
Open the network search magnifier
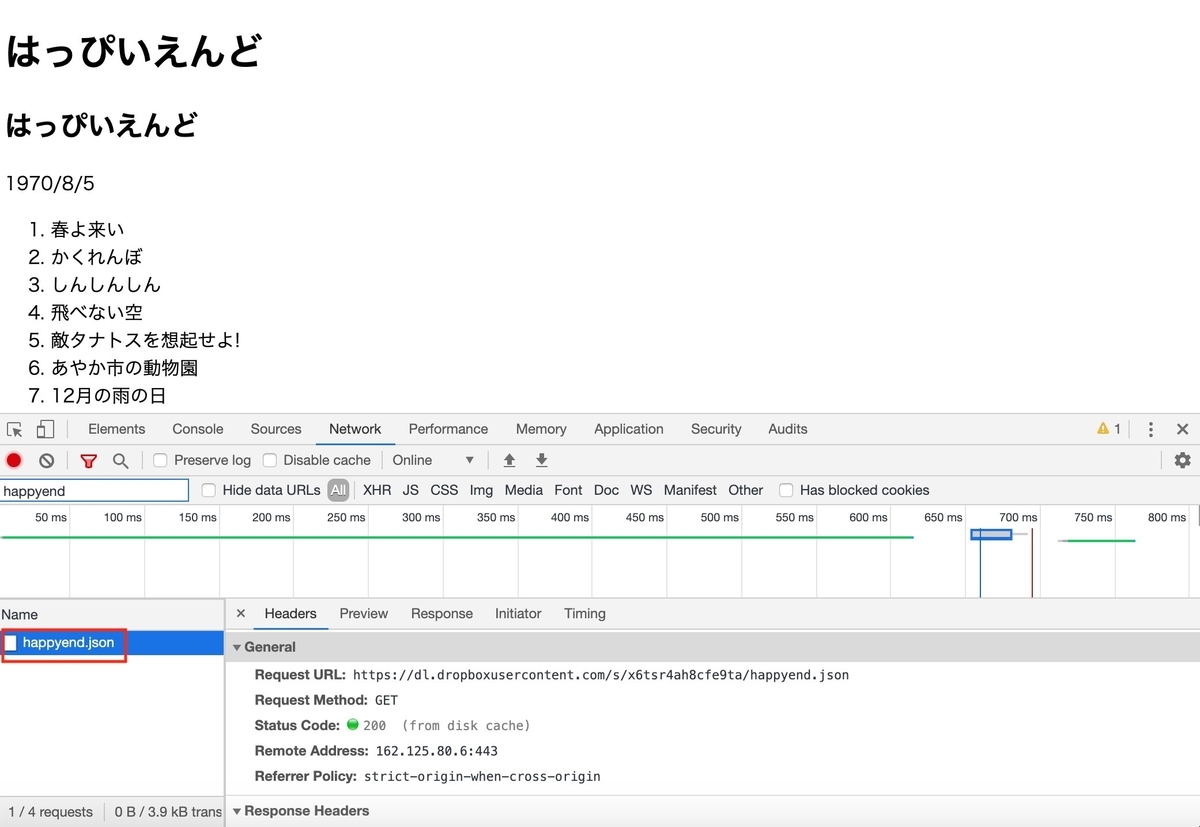coord(120,460)
